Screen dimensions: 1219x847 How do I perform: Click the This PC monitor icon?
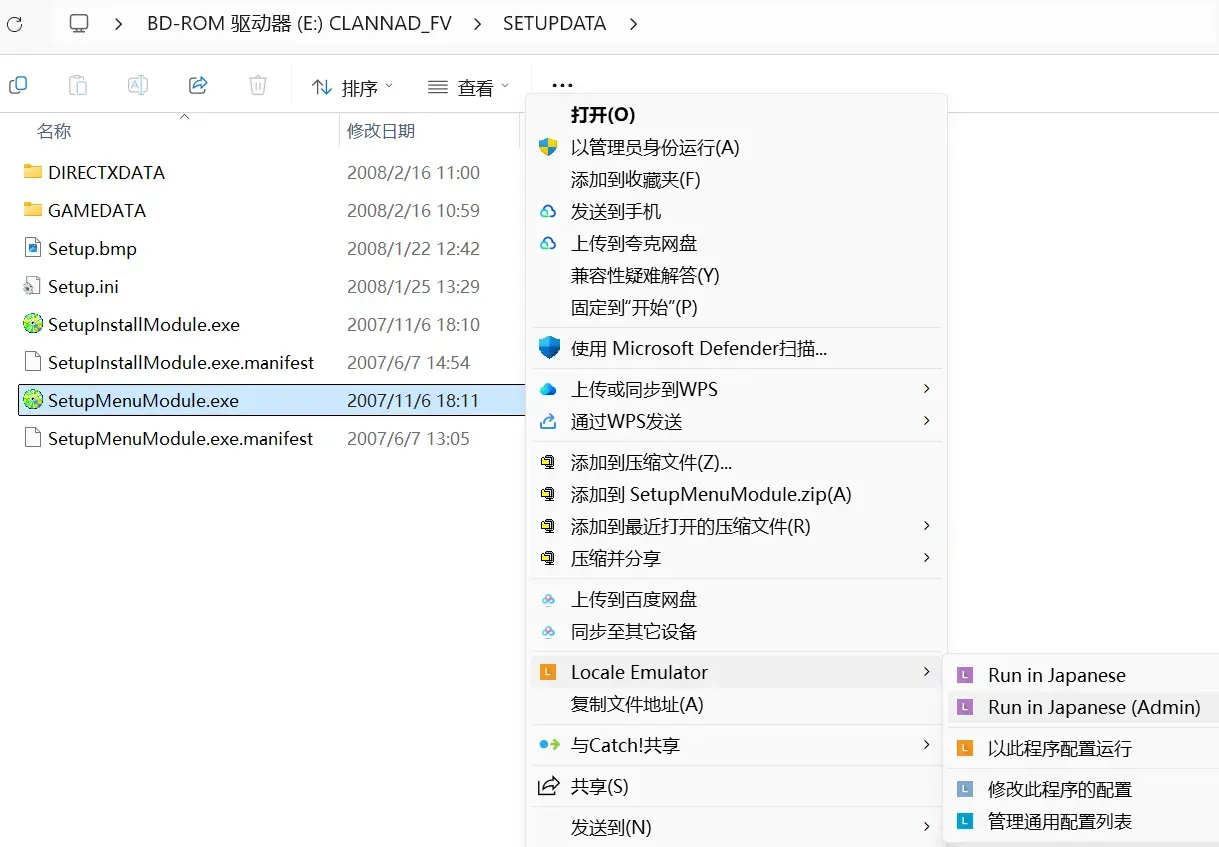[x=79, y=23]
